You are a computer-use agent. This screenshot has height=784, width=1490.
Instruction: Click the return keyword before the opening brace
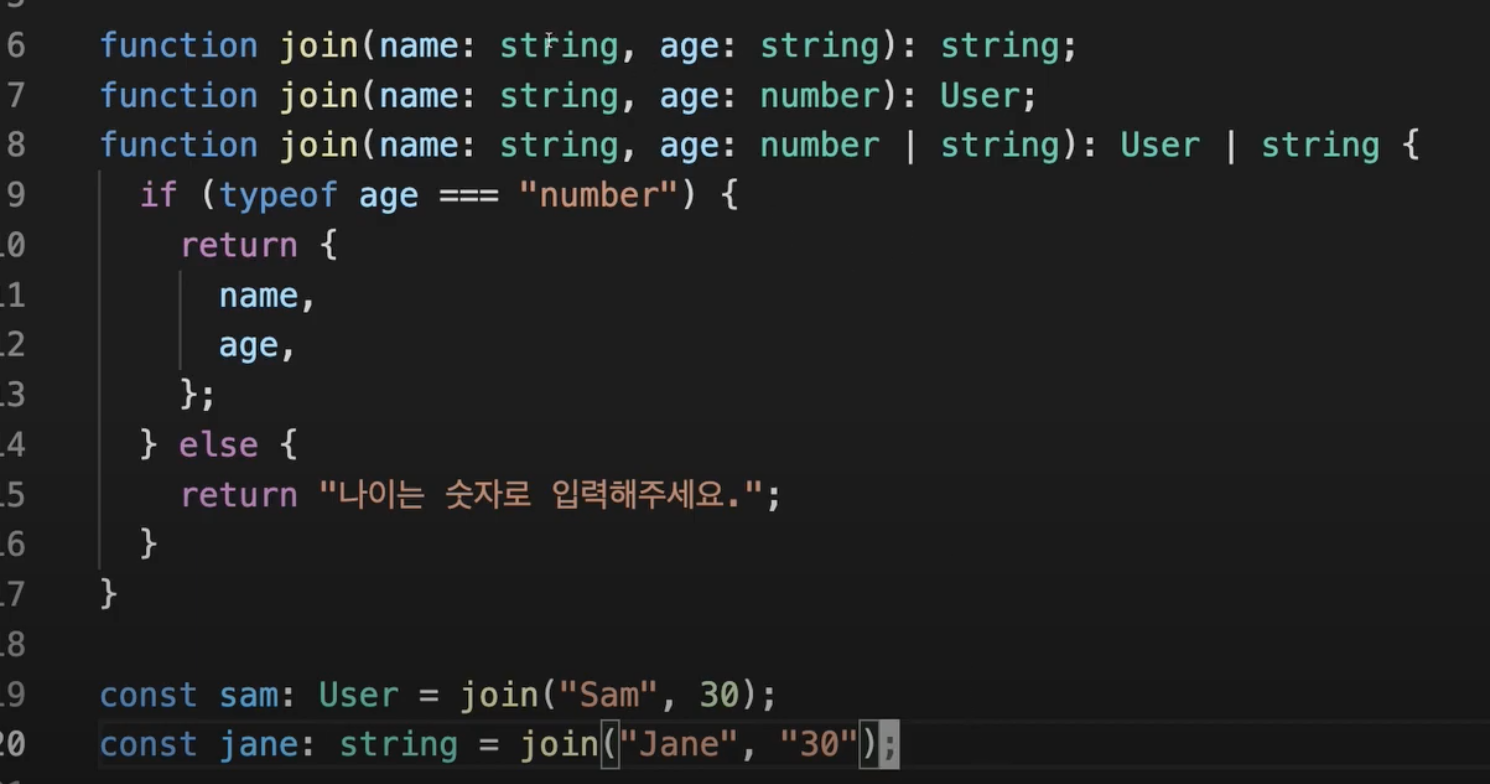[239, 245]
